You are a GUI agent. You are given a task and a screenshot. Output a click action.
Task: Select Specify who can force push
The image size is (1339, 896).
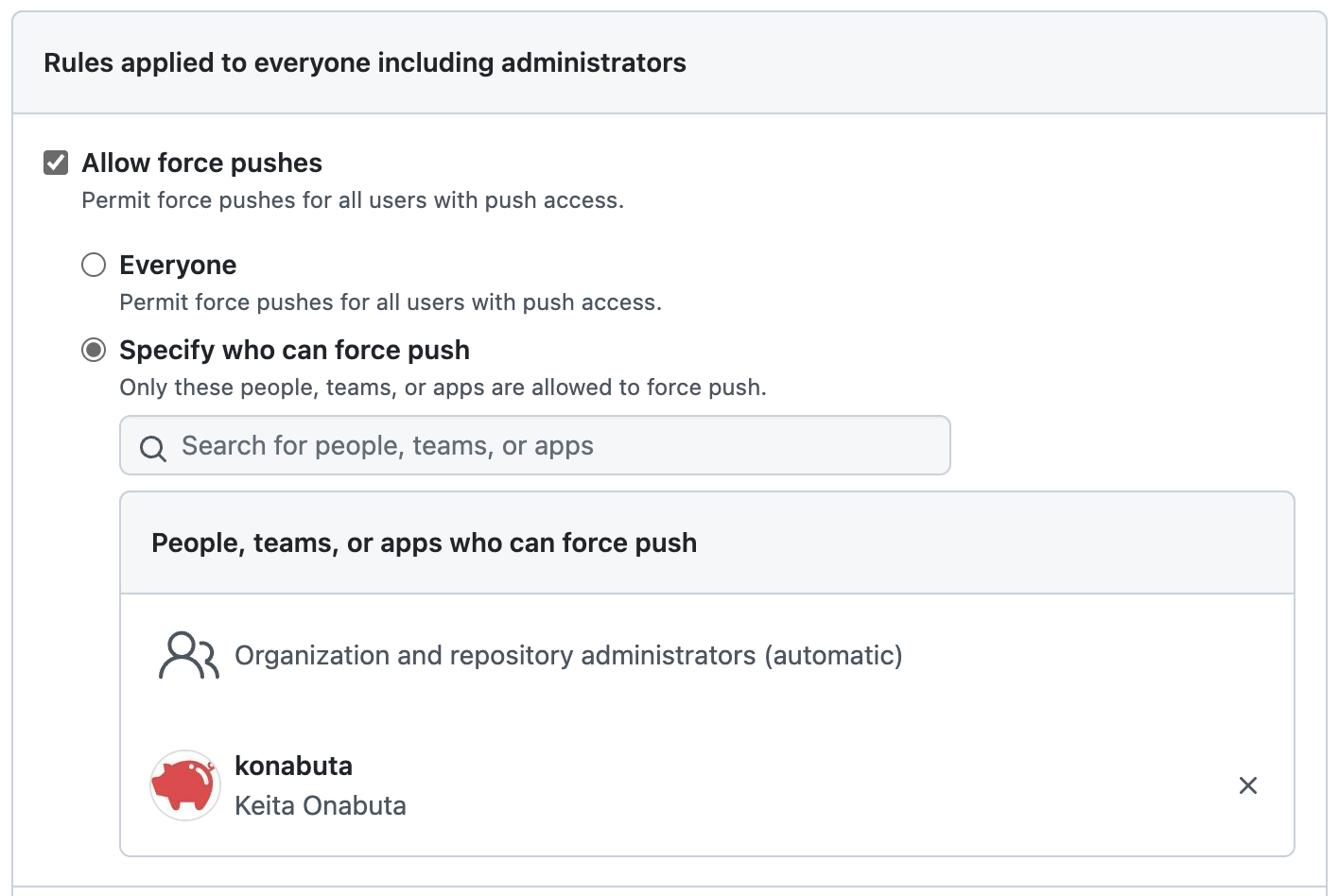(x=93, y=350)
